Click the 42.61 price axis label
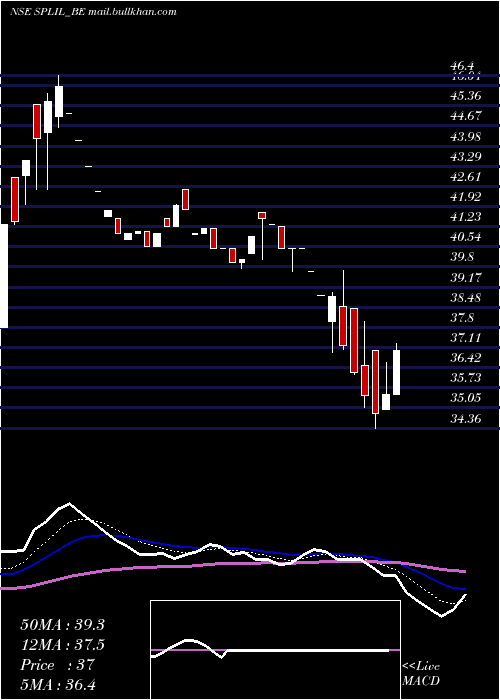Image resolution: width=500 pixels, height=700 pixels. pyautogui.click(x=467, y=177)
